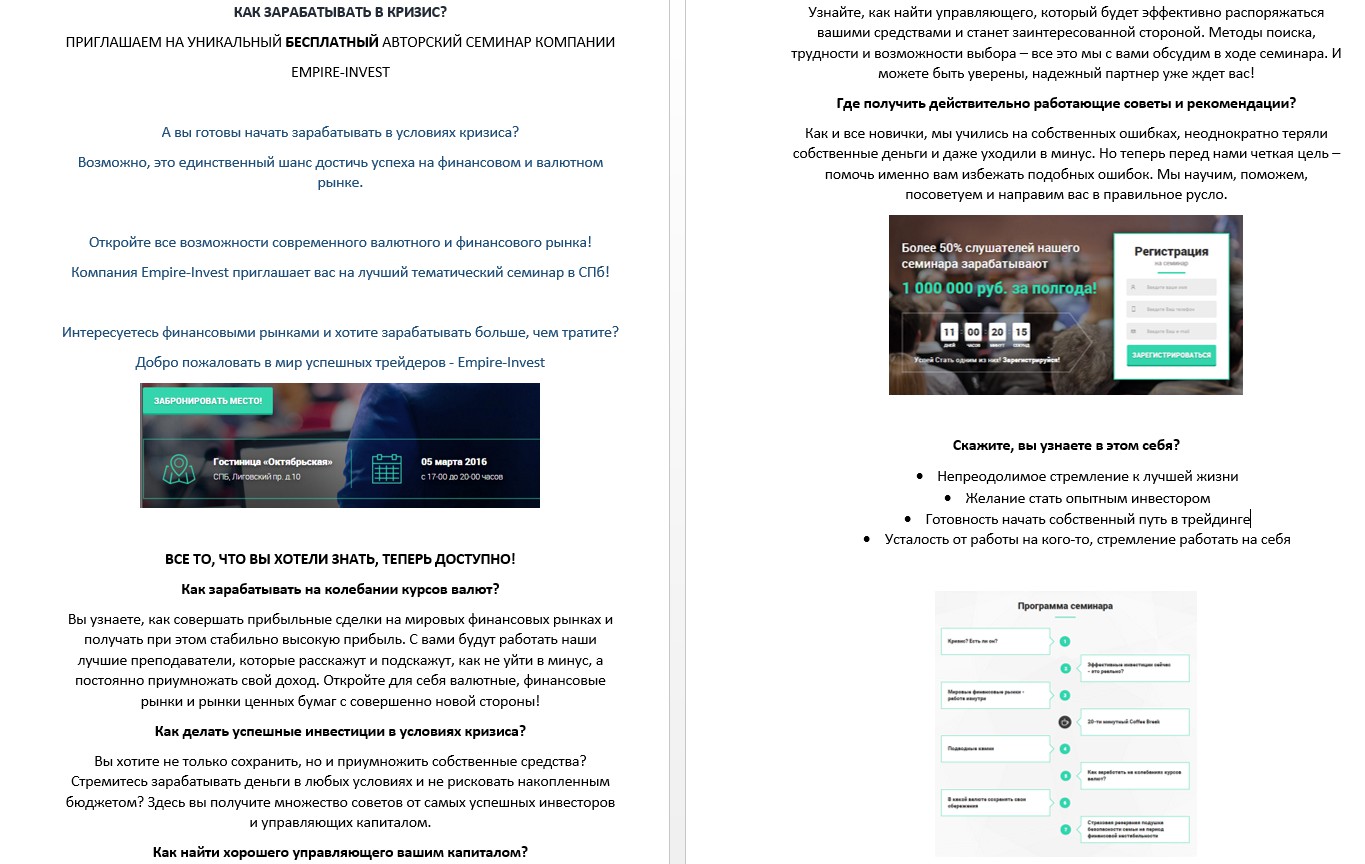Click heading 'Скажите, вы узнаете в этом себя?'
This screenshot has width=1365, height=864.
tap(1066, 445)
